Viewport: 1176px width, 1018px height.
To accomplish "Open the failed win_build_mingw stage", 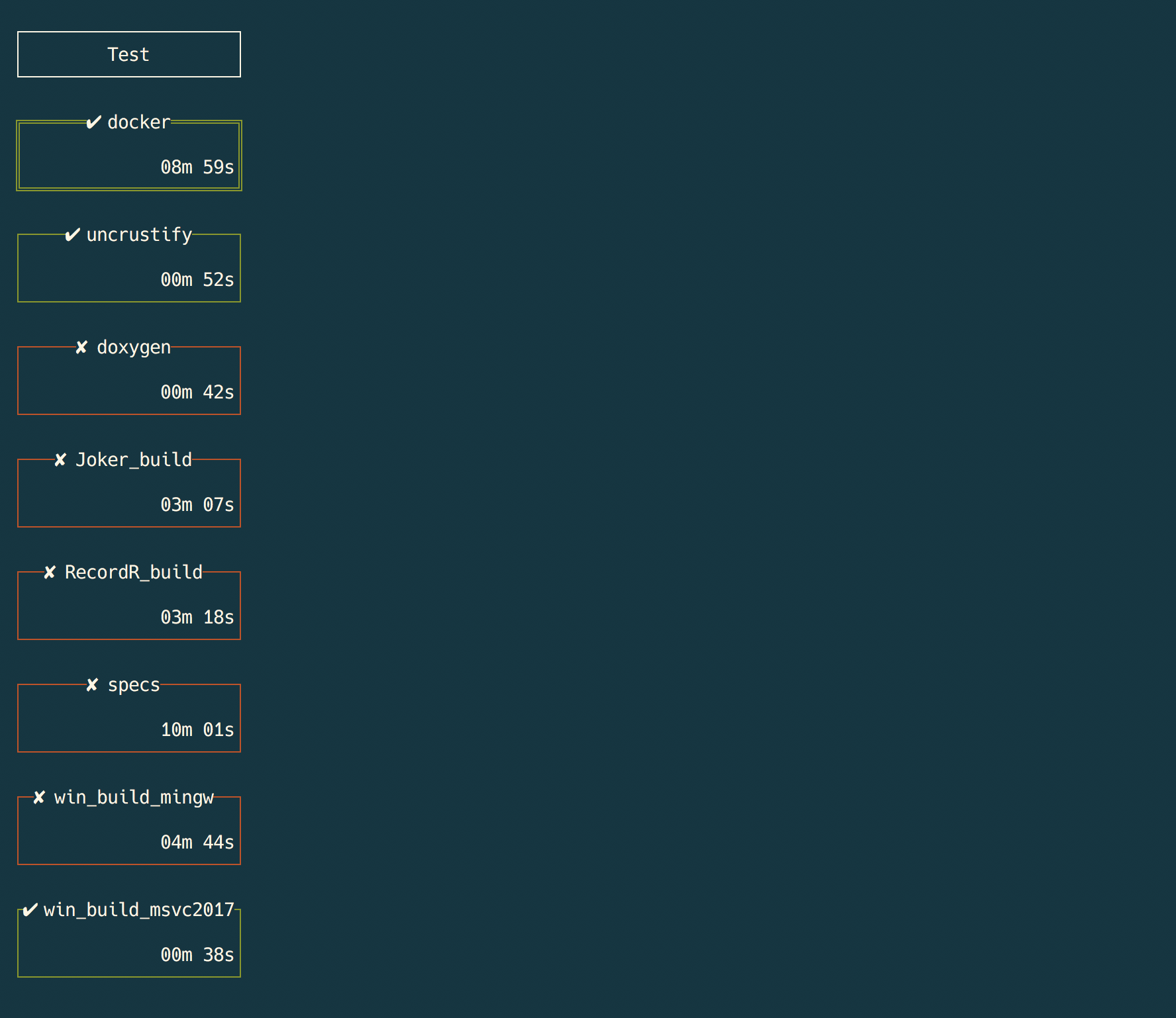I will pos(129,830).
